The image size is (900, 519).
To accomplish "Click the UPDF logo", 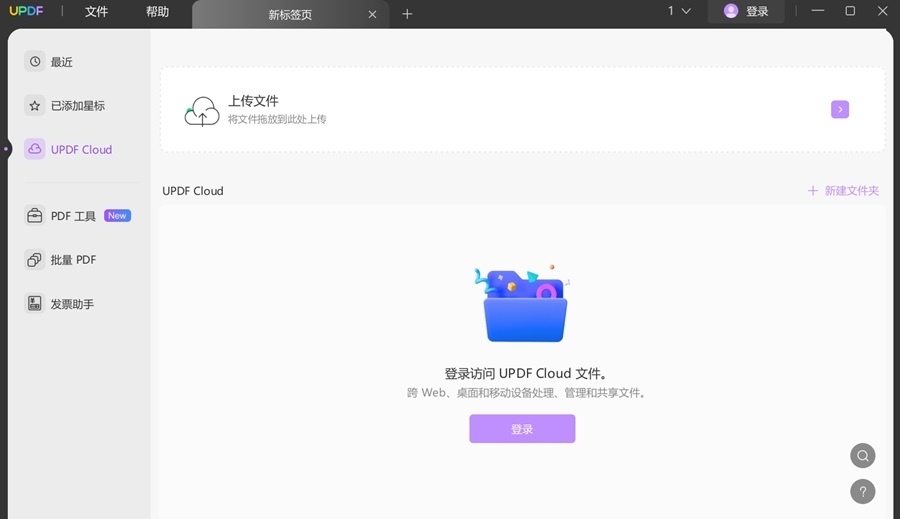I will click(x=26, y=11).
